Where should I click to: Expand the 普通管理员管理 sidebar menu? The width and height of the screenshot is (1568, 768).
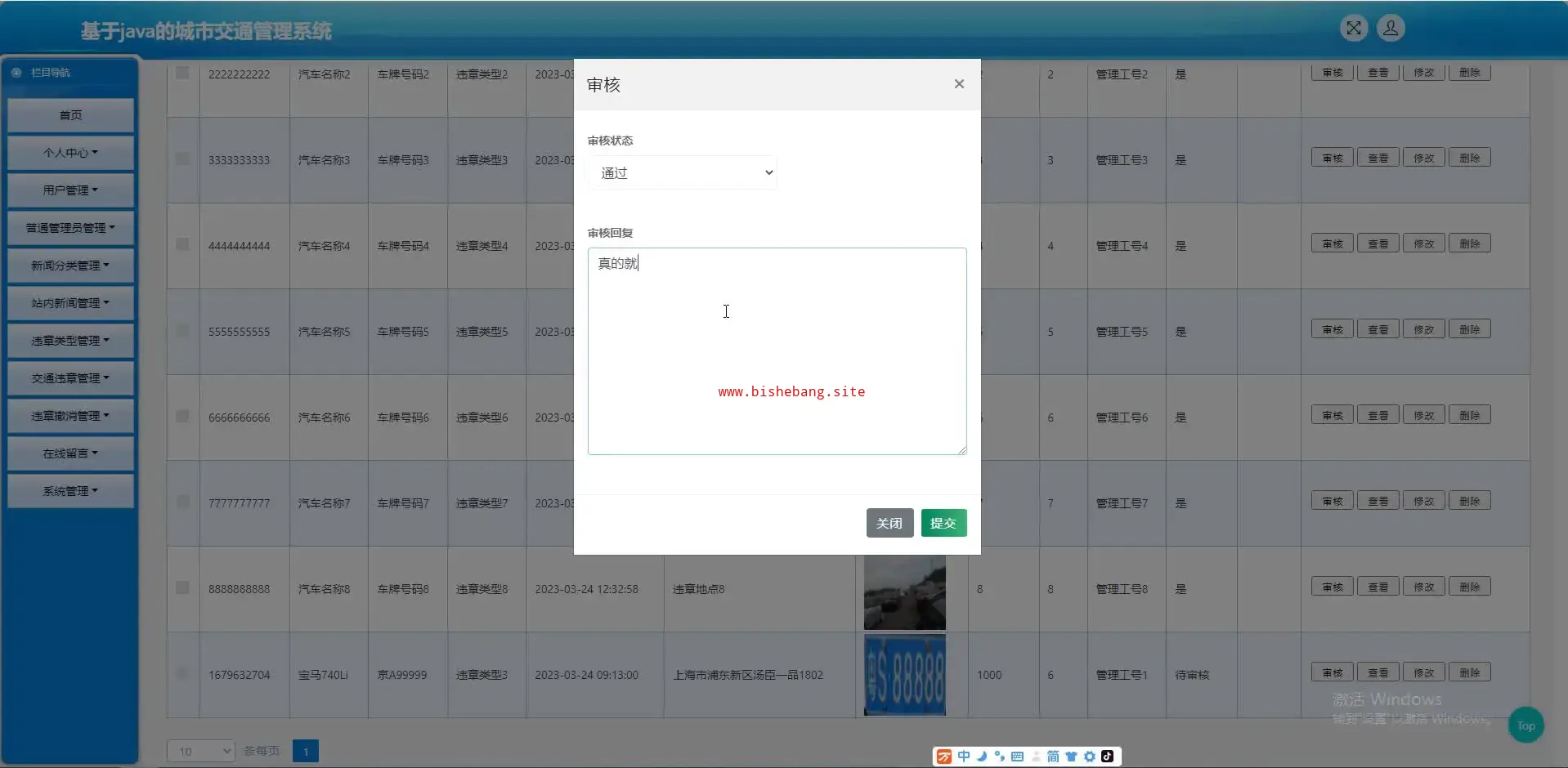[x=70, y=228]
